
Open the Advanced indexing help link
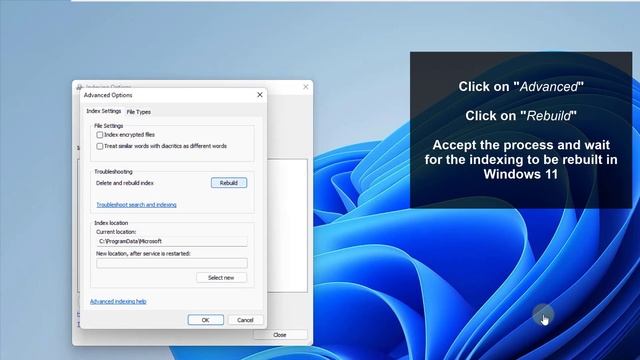[x=118, y=302]
